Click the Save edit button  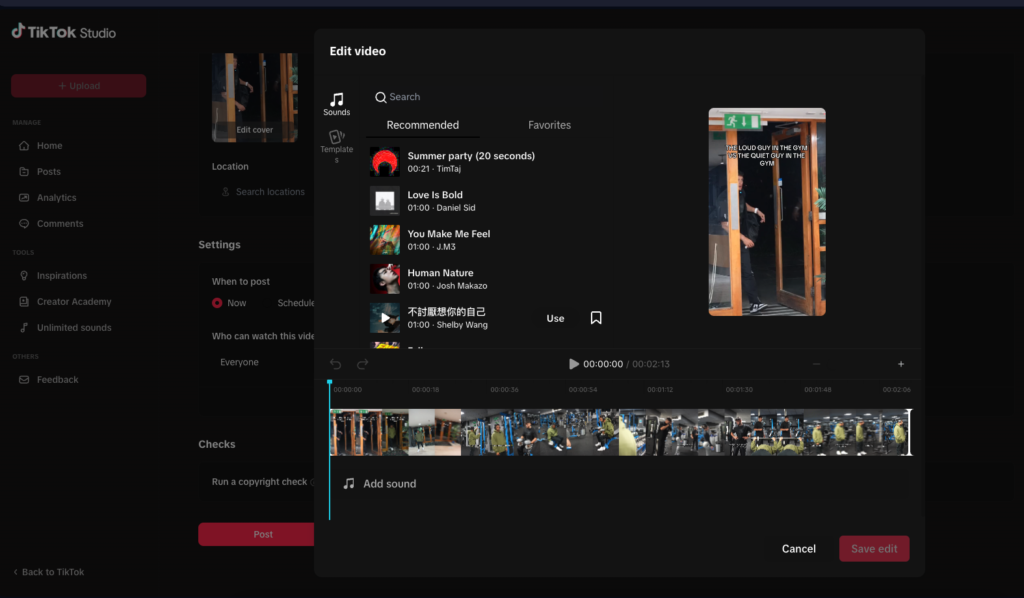click(874, 549)
